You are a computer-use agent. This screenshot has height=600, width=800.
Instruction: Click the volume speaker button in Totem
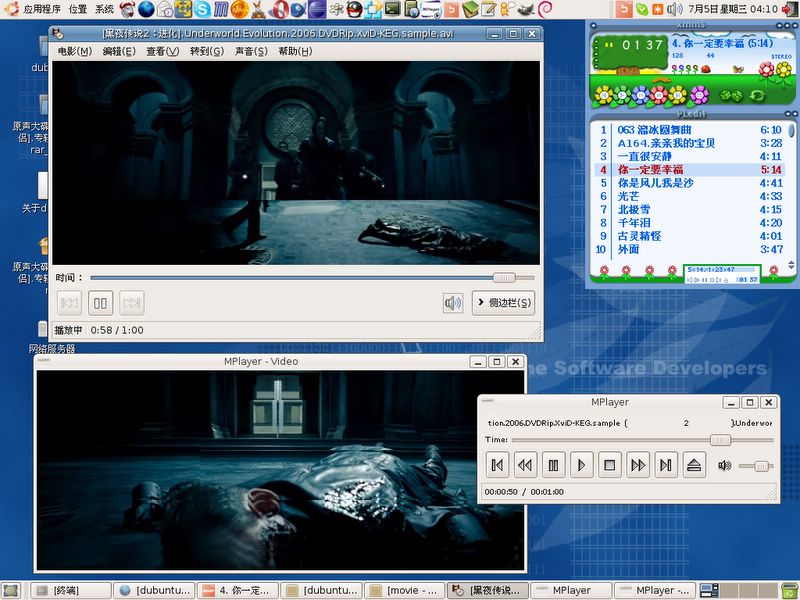(453, 303)
